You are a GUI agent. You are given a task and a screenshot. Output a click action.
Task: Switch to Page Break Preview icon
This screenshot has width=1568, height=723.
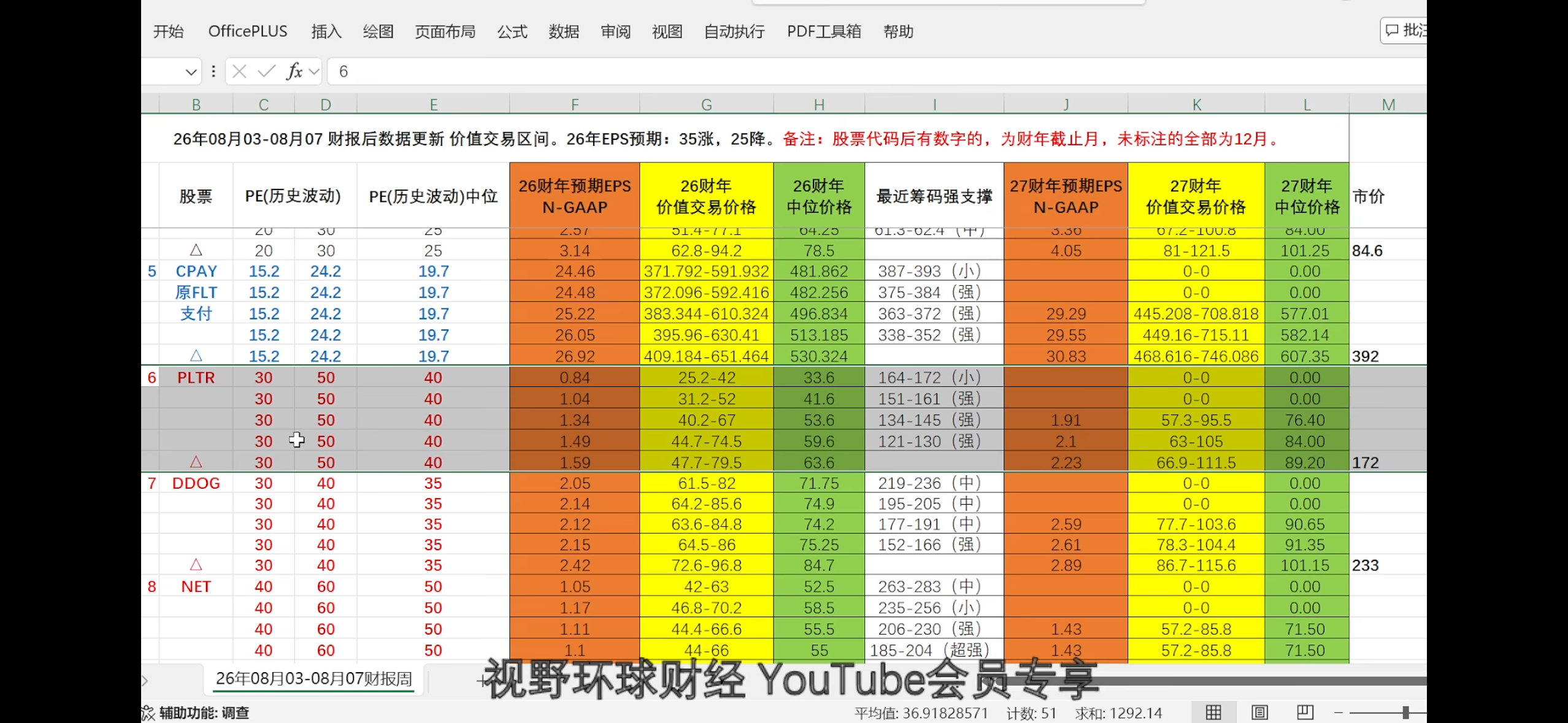(1305, 712)
